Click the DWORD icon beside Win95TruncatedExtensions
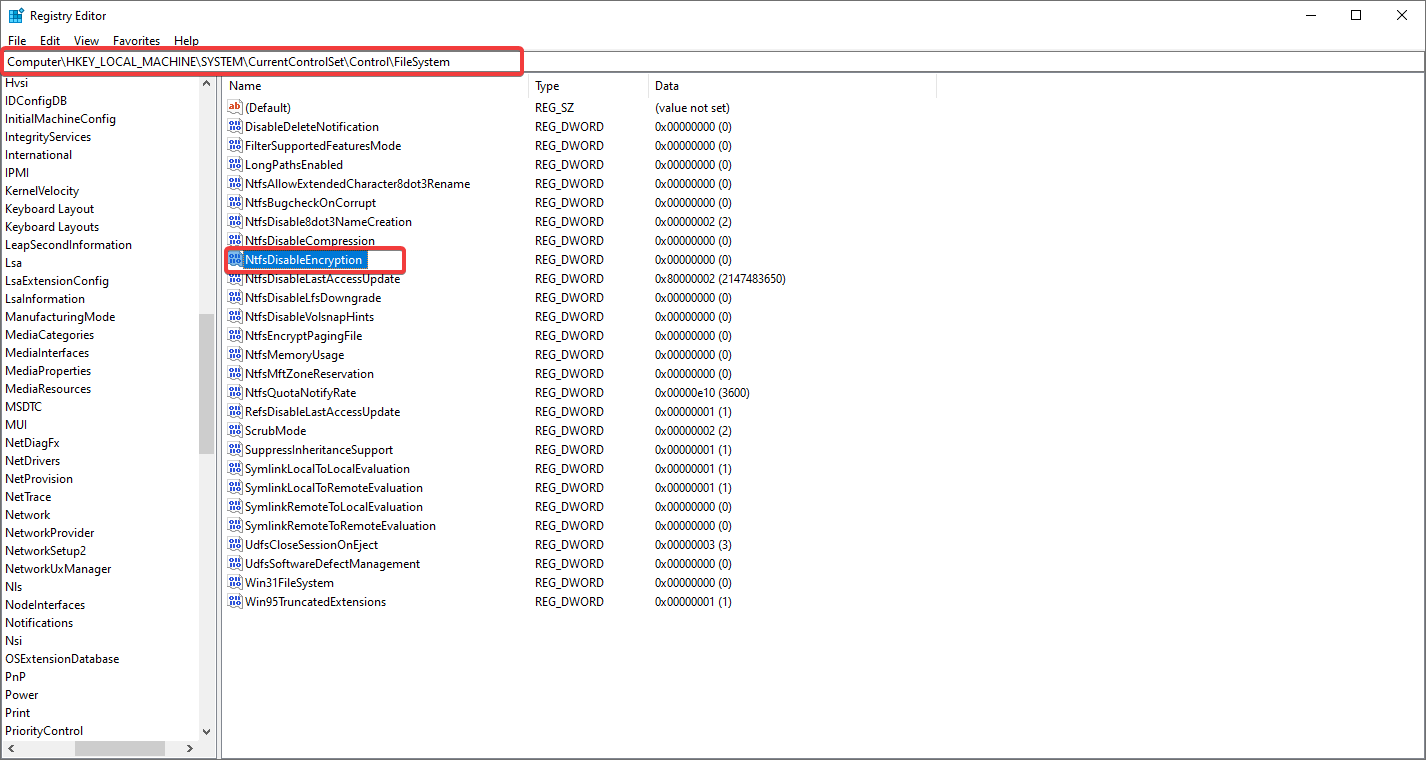This screenshot has width=1426, height=760. tap(232, 601)
